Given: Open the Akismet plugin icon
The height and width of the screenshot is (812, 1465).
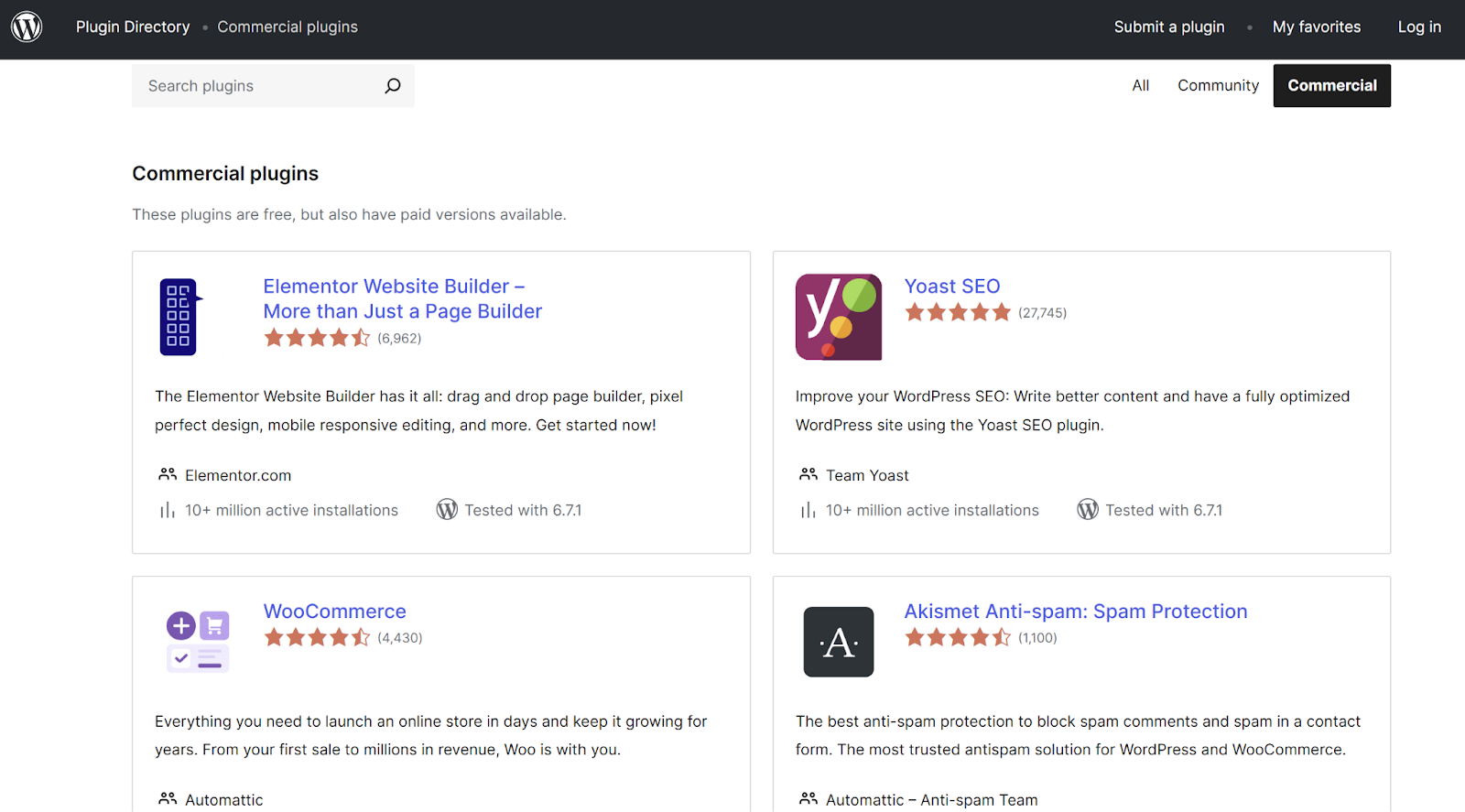Looking at the screenshot, I should 838,642.
